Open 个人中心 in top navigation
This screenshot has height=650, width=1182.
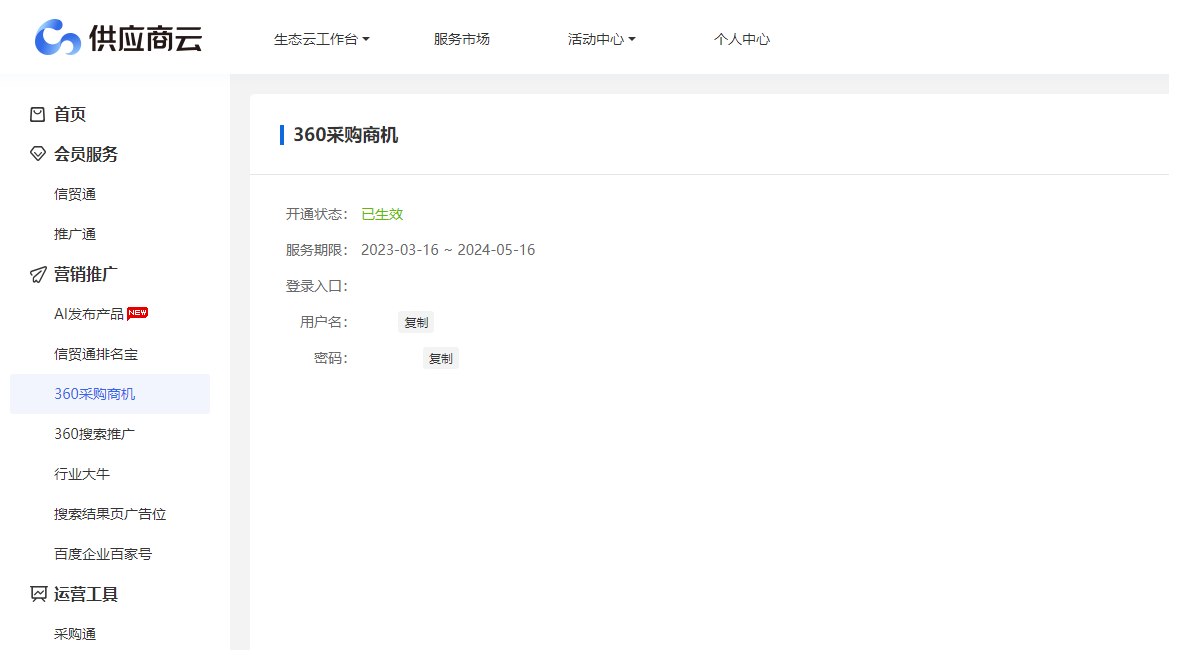742,39
